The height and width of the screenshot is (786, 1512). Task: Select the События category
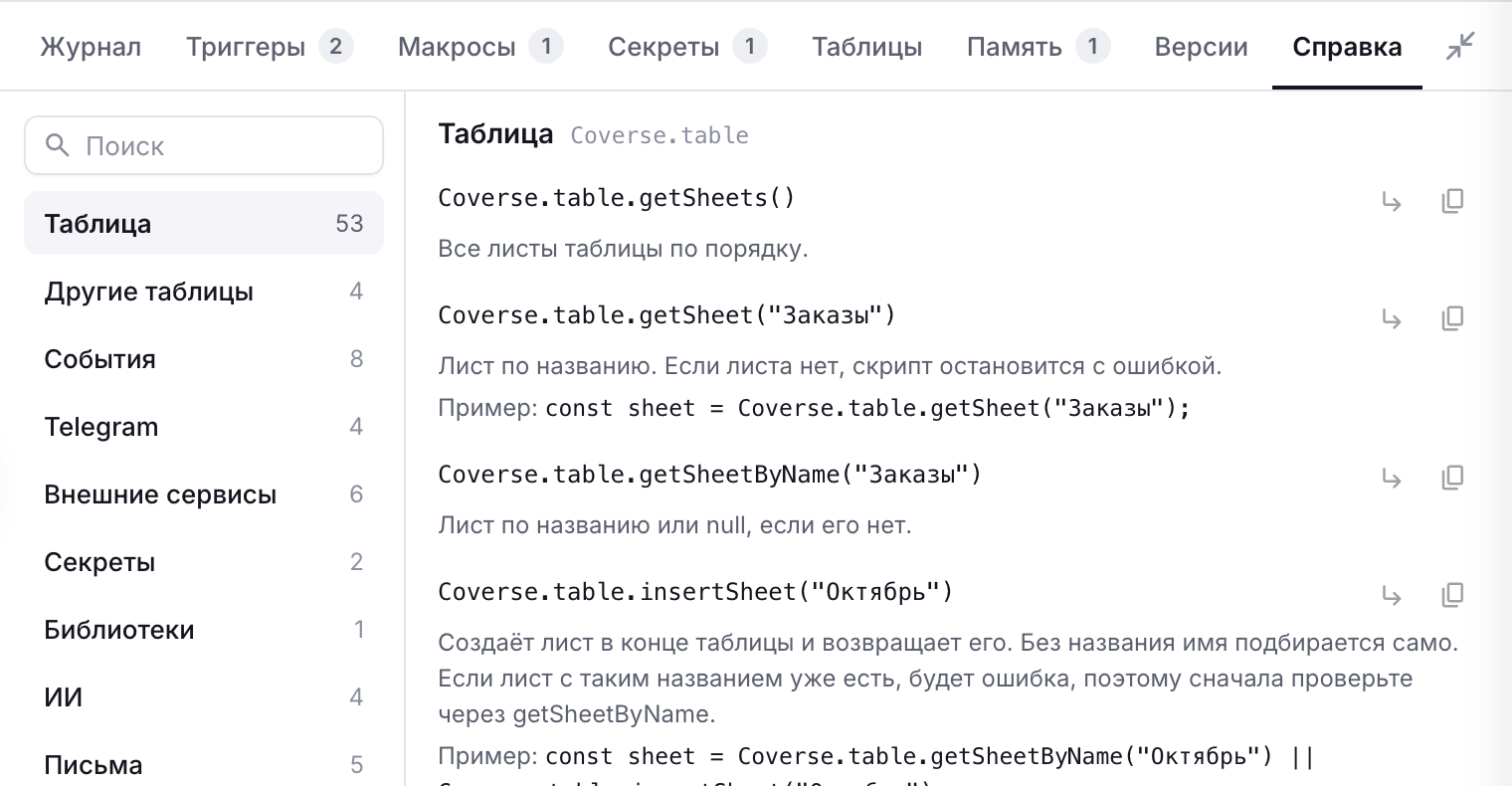pyautogui.click(x=204, y=359)
